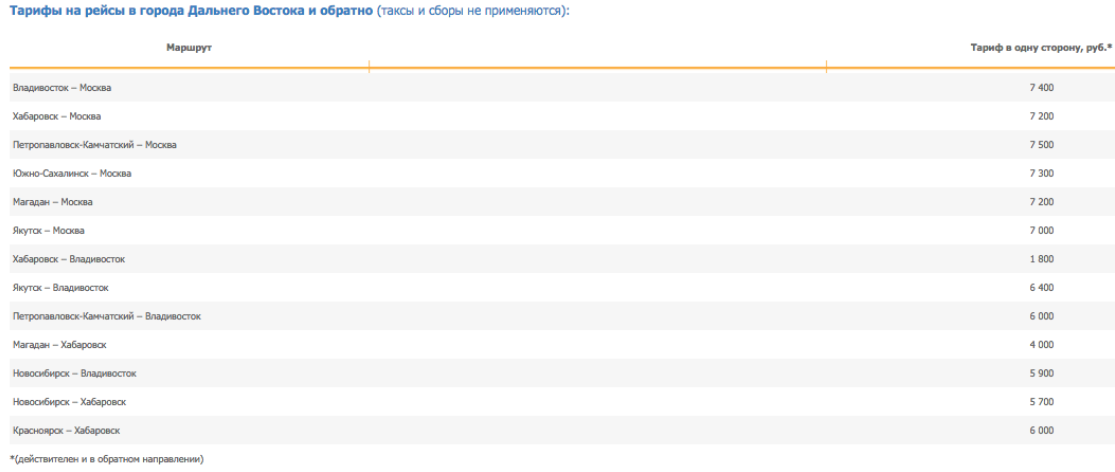Click the Владивосток – Москва route row
Image resolution: width=1115 pixels, height=472 pixels.
[62, 88]
